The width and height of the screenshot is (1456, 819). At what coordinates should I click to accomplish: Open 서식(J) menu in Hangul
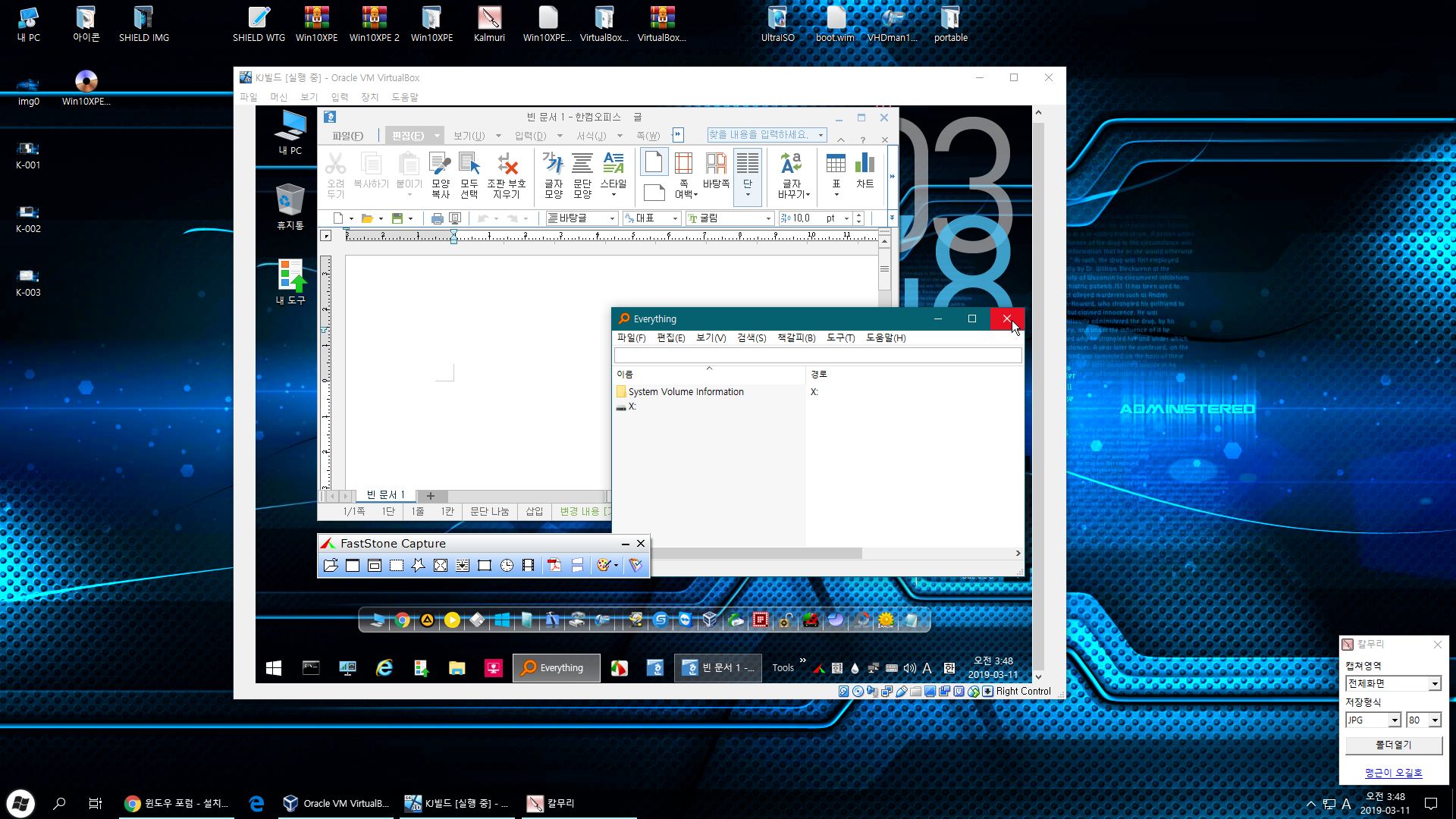[x=591, y=136]
